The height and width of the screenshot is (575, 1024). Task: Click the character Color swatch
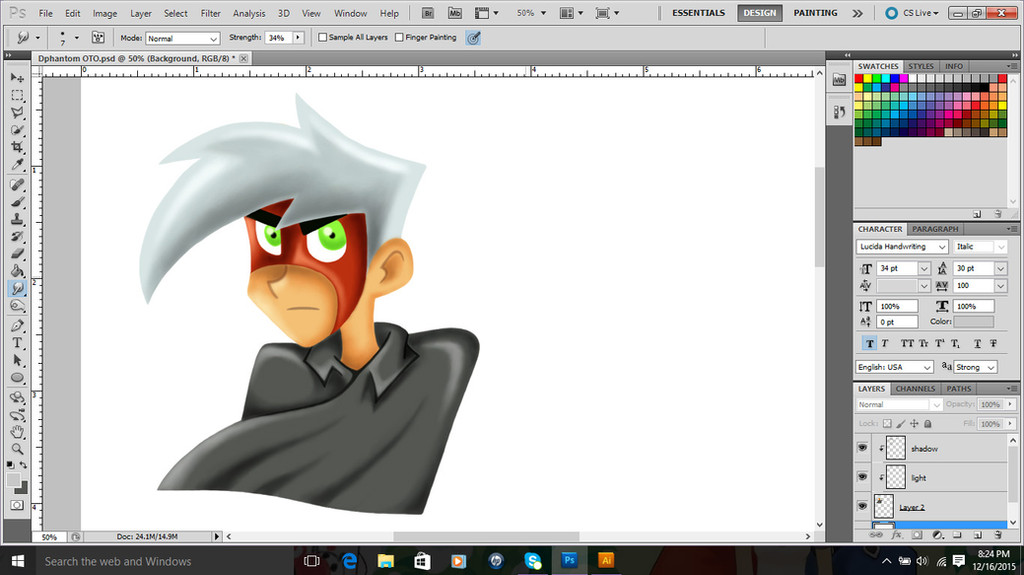coord(973,321)
